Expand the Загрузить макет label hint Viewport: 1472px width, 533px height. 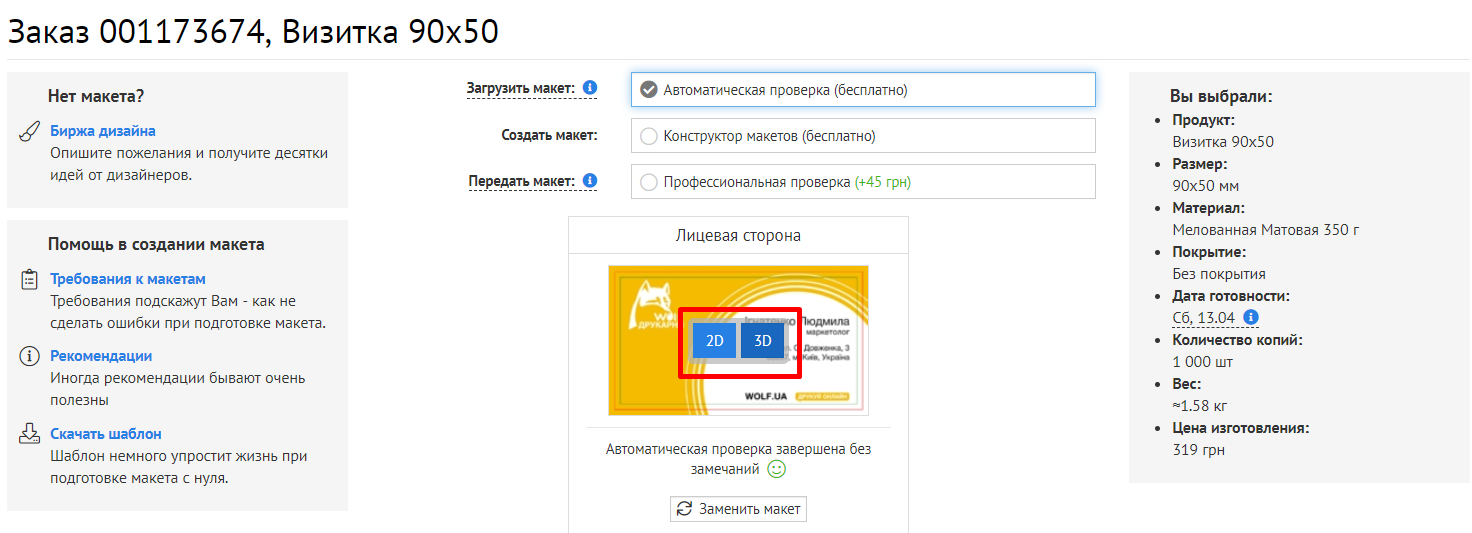tap(520, 89)
